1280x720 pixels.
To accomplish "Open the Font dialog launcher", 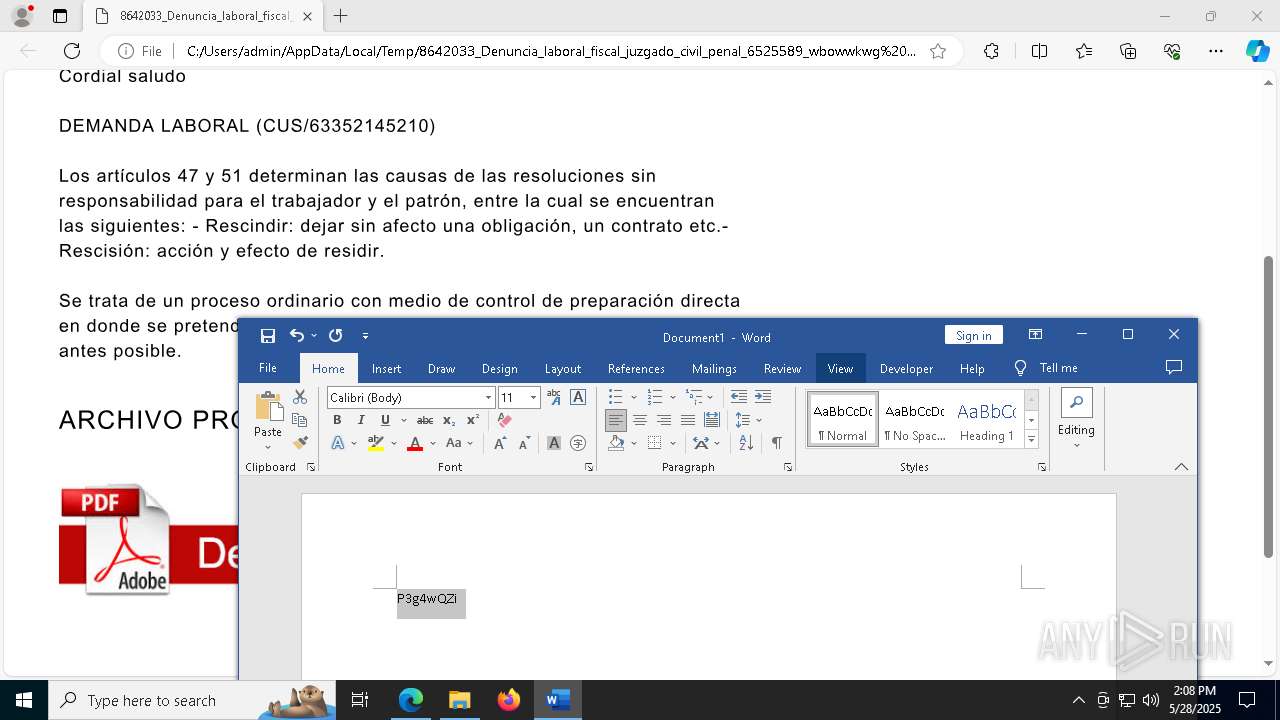I will 588,467.
